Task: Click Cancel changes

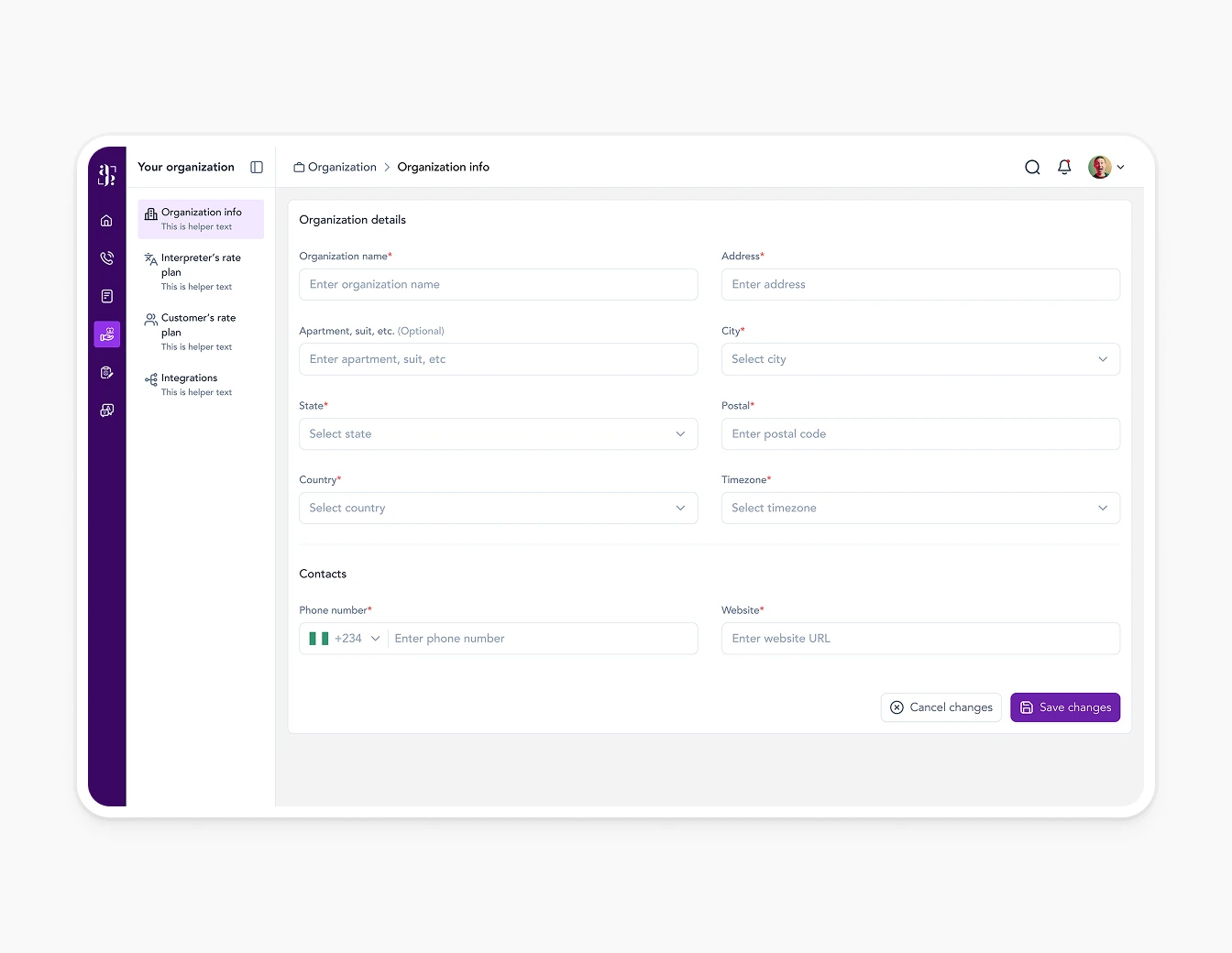Action: pos(940,707)
